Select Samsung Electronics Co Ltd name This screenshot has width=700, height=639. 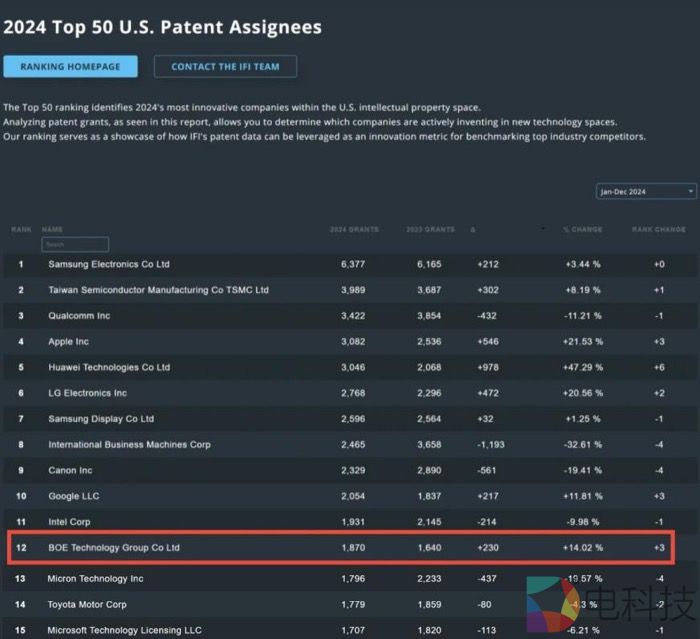coord(109,264)
